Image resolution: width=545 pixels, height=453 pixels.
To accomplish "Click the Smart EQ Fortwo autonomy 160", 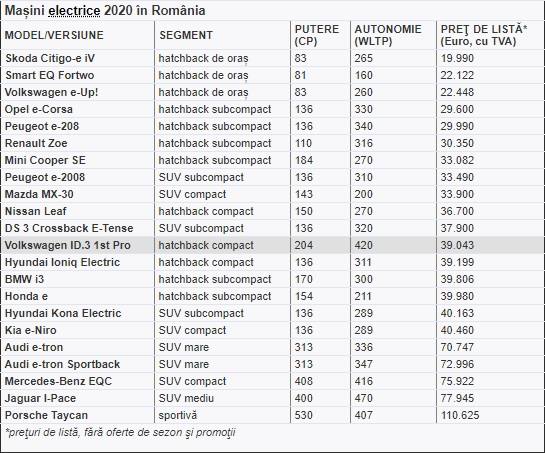I will [364, 75].
